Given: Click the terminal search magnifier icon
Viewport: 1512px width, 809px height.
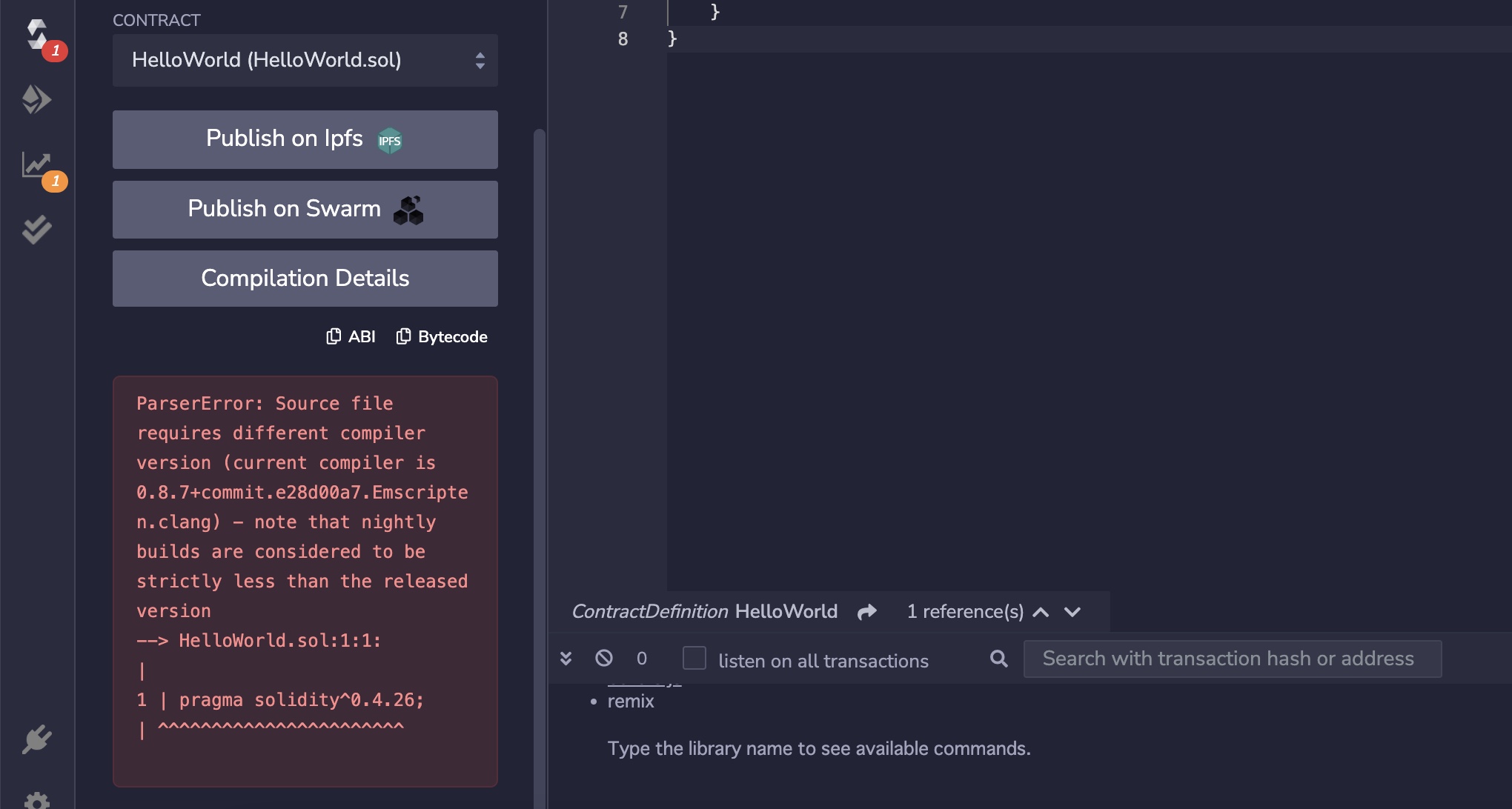Looking at the screenshot, I should tap(998, 659).
